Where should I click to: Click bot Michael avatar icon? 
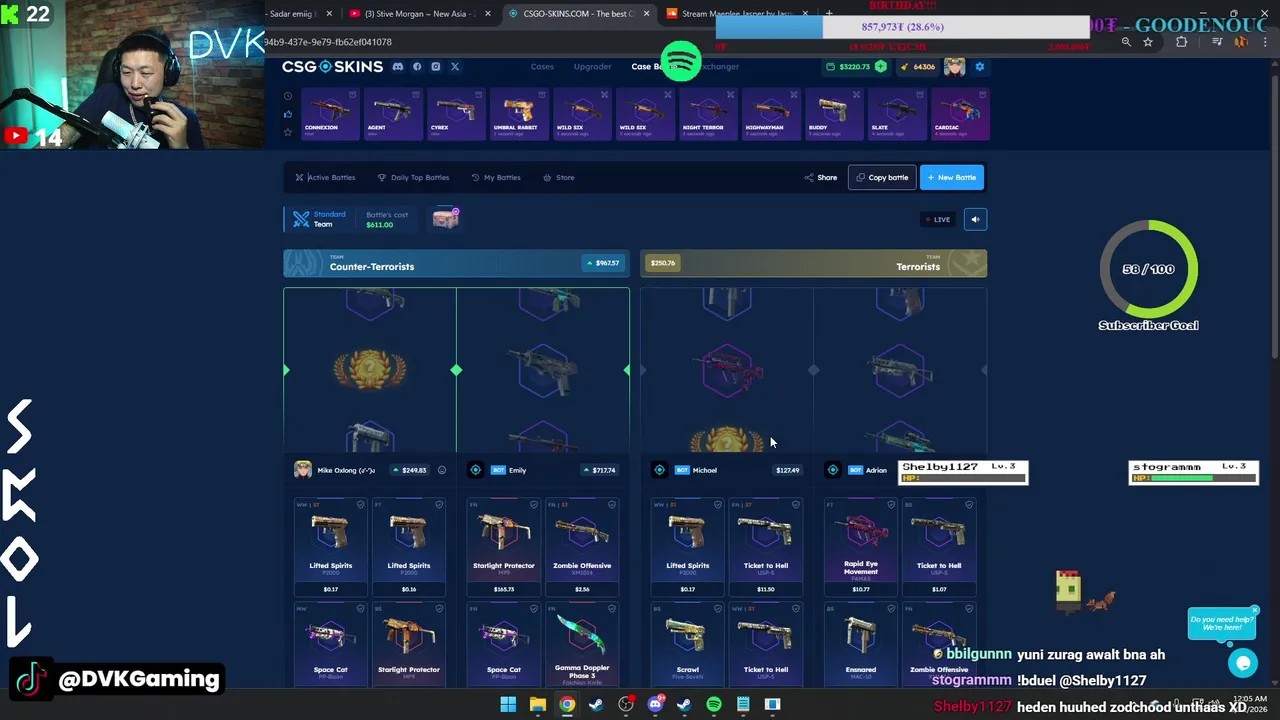tap(660, 470)
